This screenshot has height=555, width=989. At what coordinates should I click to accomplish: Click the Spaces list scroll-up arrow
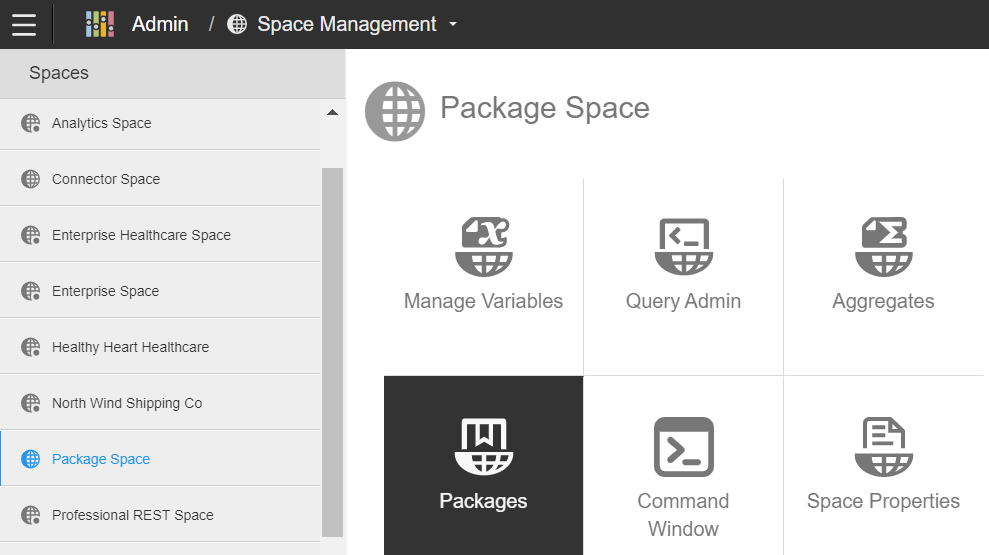pos(332,113)
